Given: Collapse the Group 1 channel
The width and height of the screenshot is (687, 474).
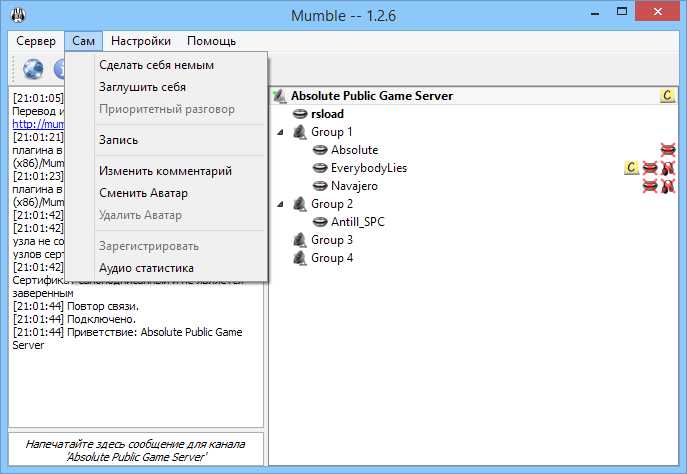Looking at the screenshot, I should pos(280,132).
